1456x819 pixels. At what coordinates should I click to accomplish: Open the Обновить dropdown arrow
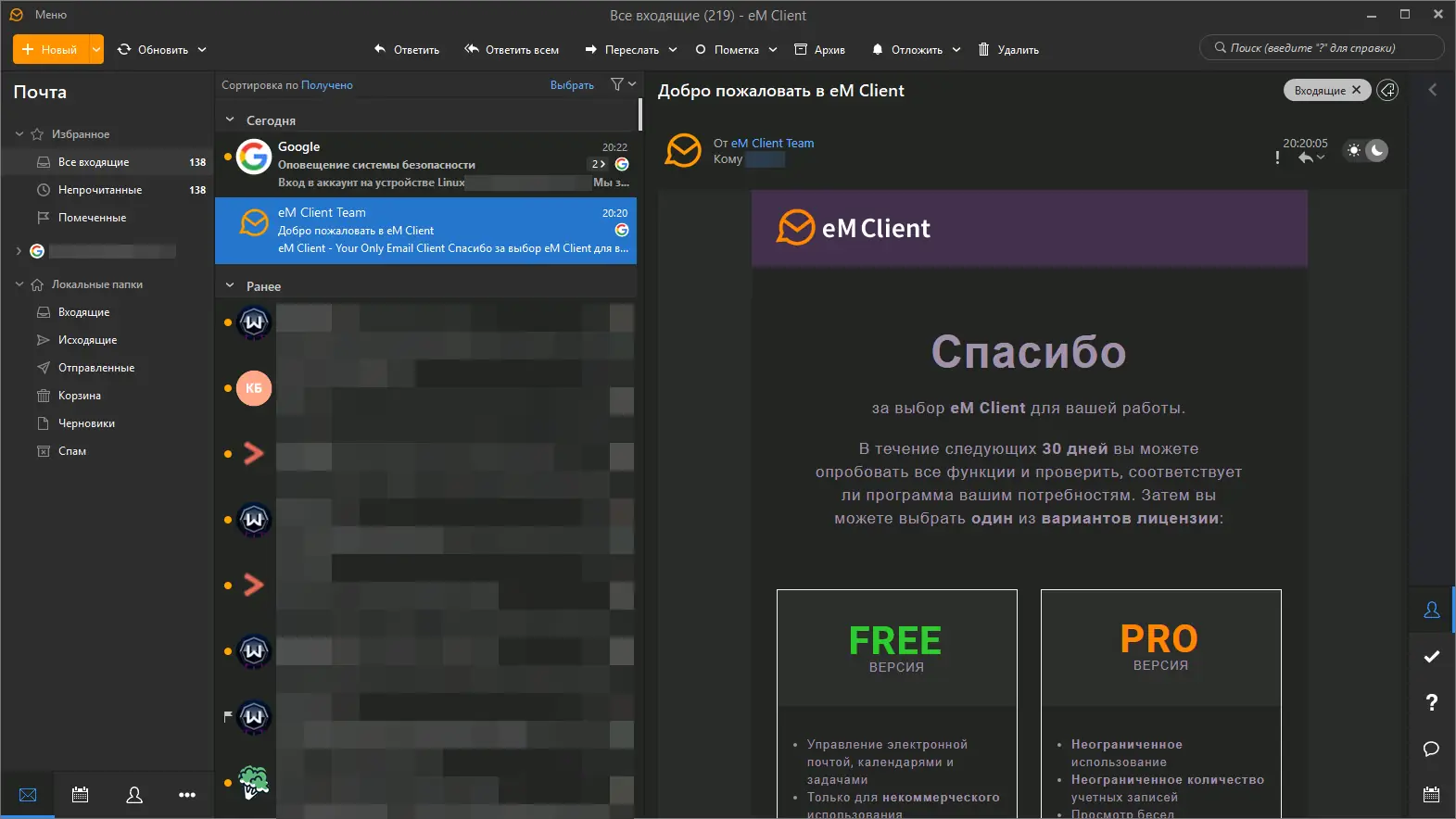(202, 50)
